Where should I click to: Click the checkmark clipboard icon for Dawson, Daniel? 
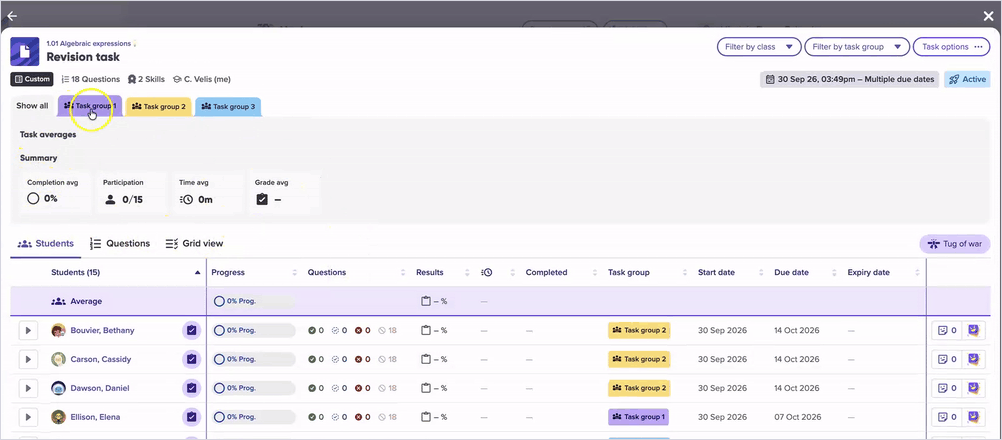pos(191,388)
